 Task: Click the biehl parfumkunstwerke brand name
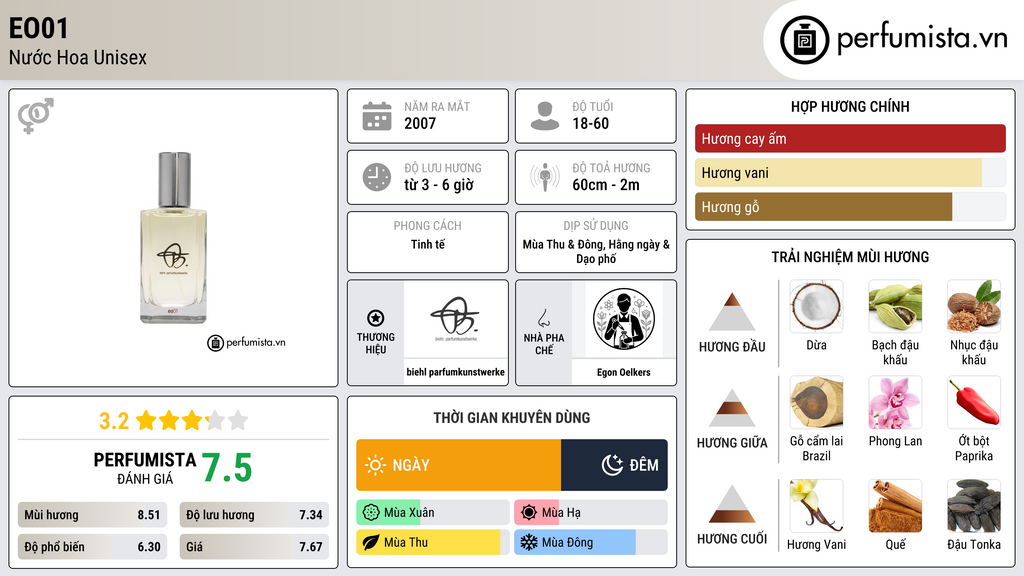(x=455, y=372)
